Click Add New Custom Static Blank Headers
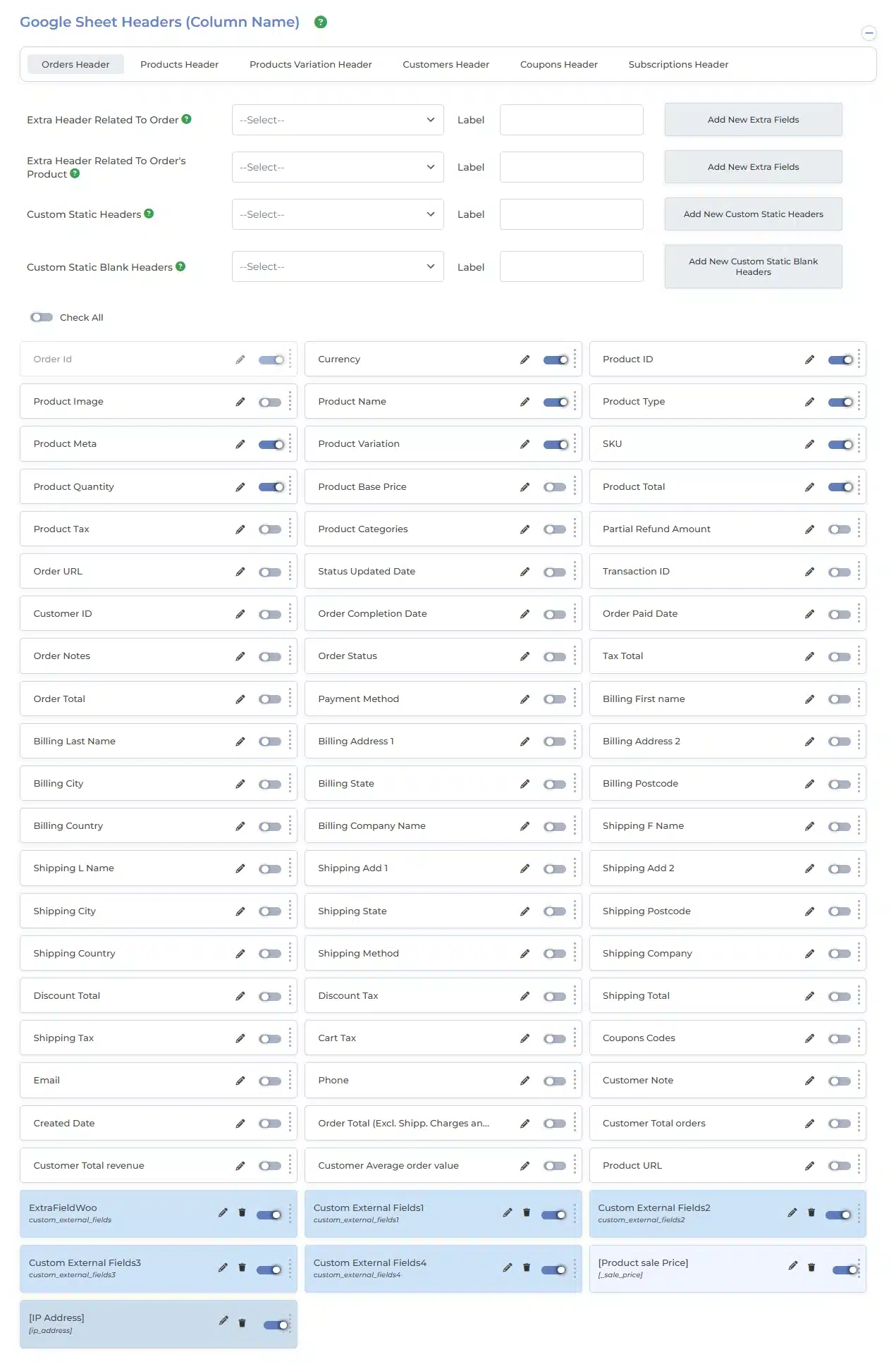The image size is (896, 1371). pyautogui.click(x=753, y=266)
